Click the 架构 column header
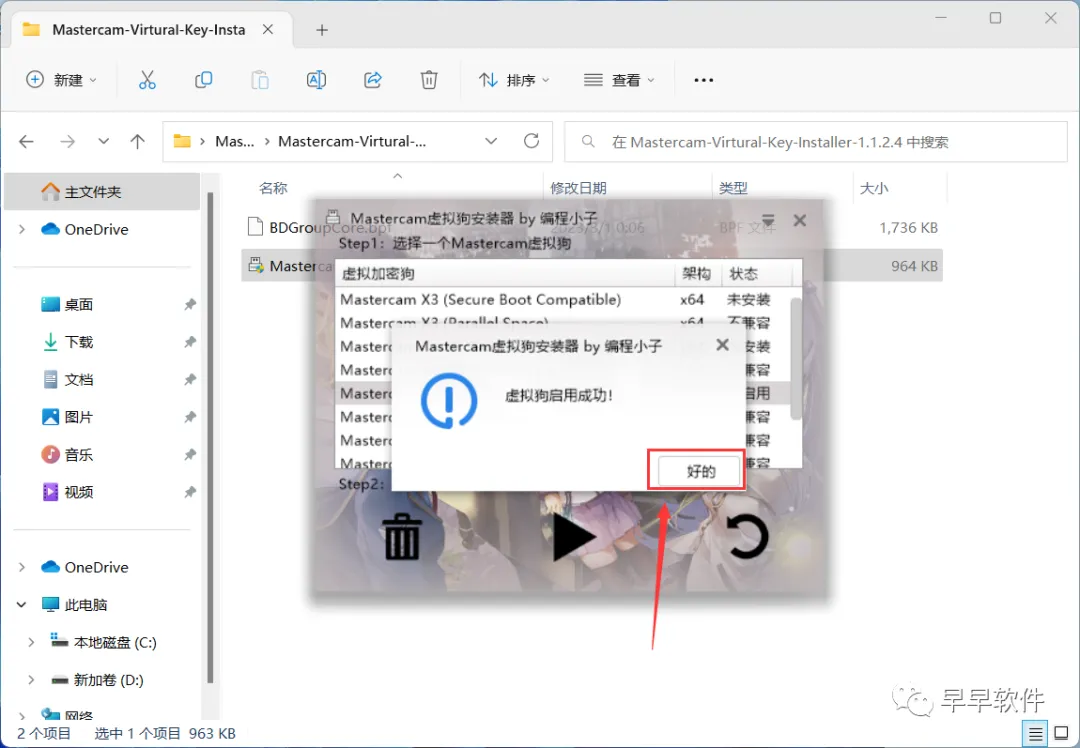 click(697, 274)
